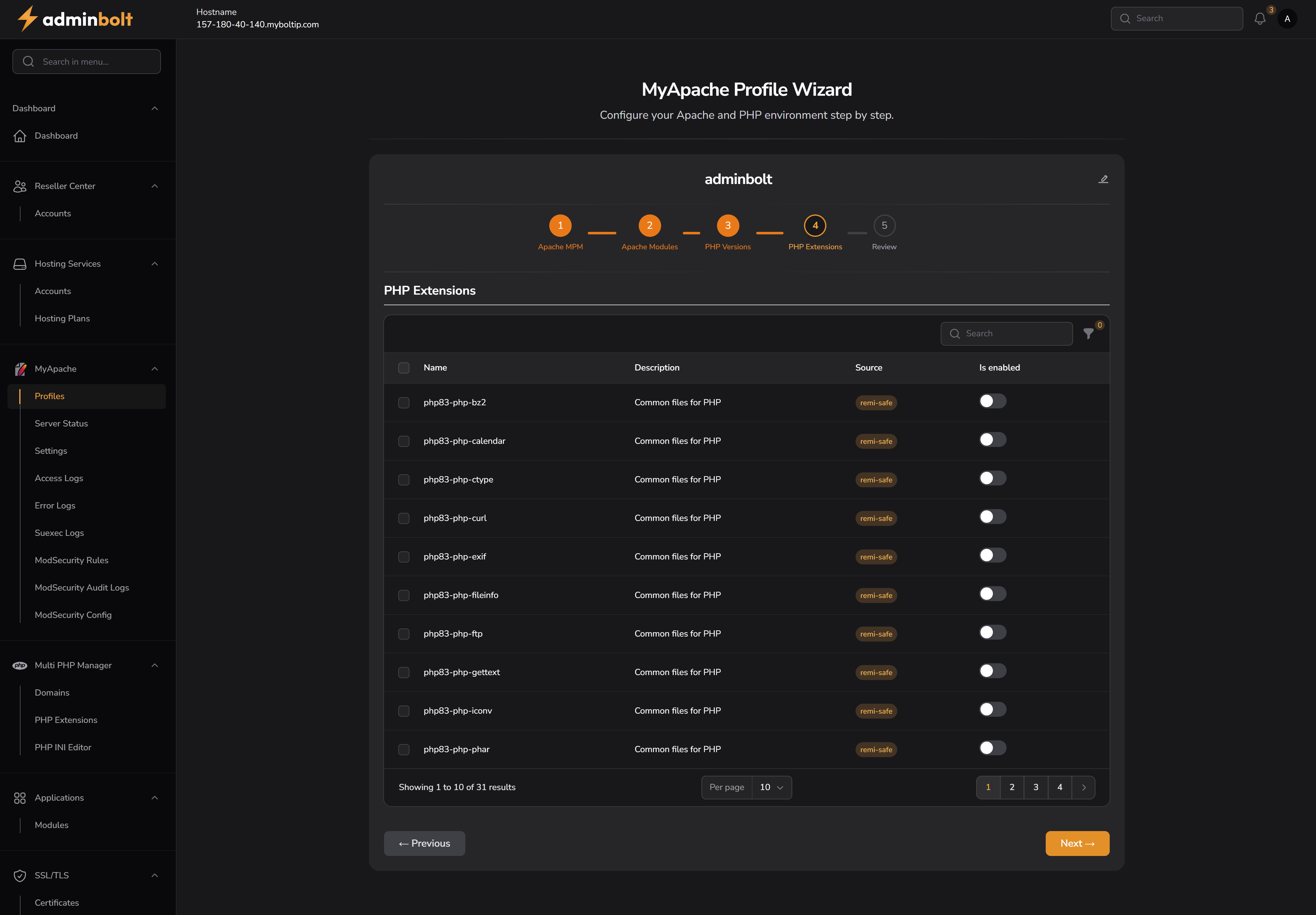Check the checkbox for php83-php-curl

pos(403,518)
